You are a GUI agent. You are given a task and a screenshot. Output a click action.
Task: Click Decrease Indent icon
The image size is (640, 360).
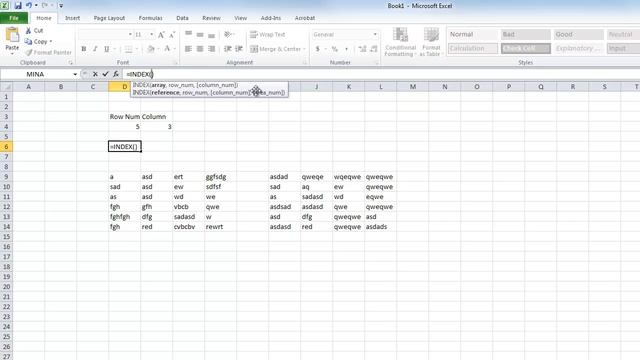228,49
